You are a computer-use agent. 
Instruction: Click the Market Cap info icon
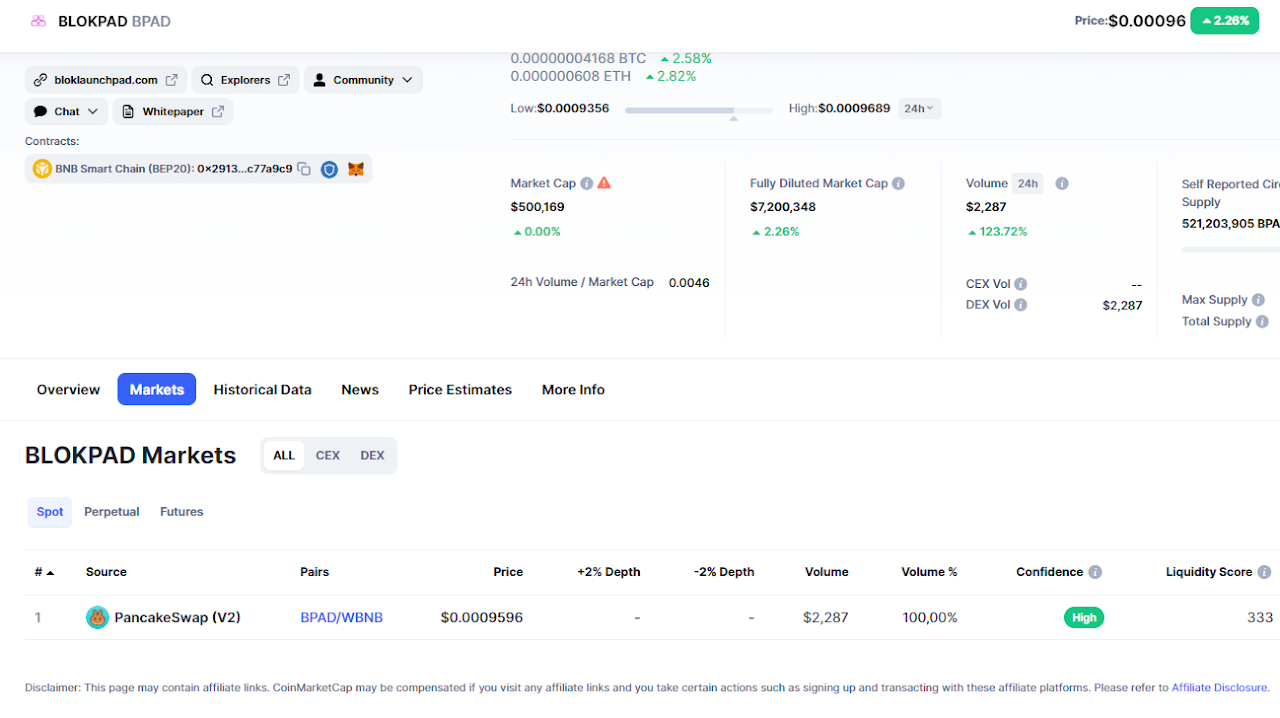pos(587,183)
